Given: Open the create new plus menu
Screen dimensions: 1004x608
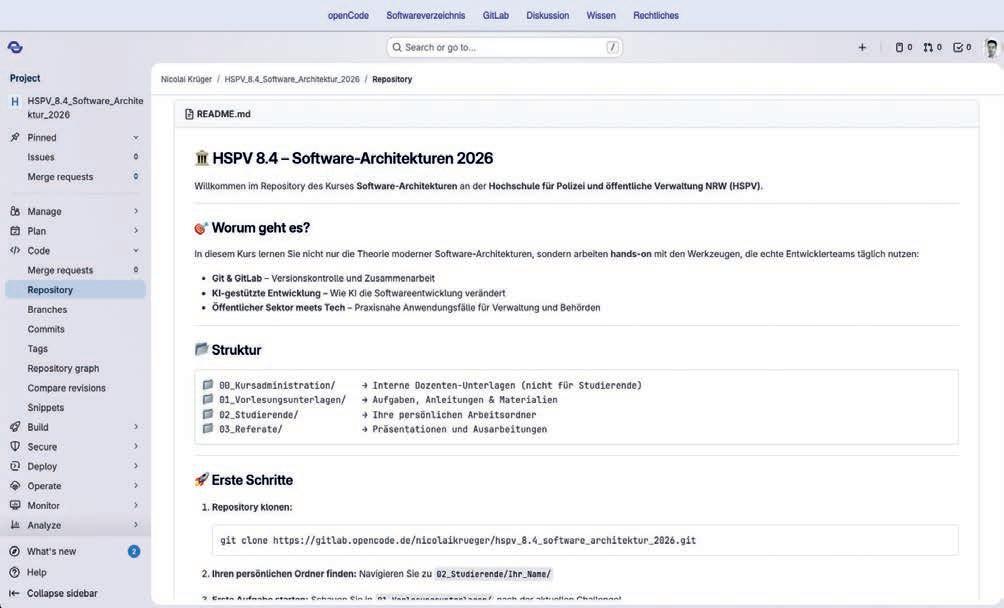Looking at the screenshot, I should pos(862,47).
